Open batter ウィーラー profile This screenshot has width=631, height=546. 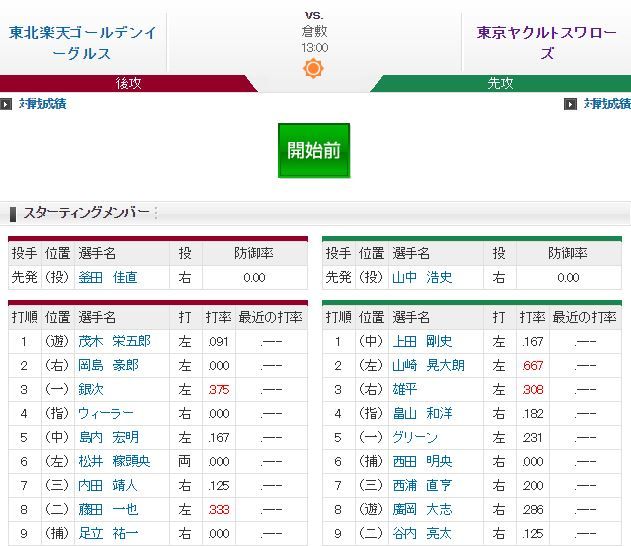tap(105, 413)
